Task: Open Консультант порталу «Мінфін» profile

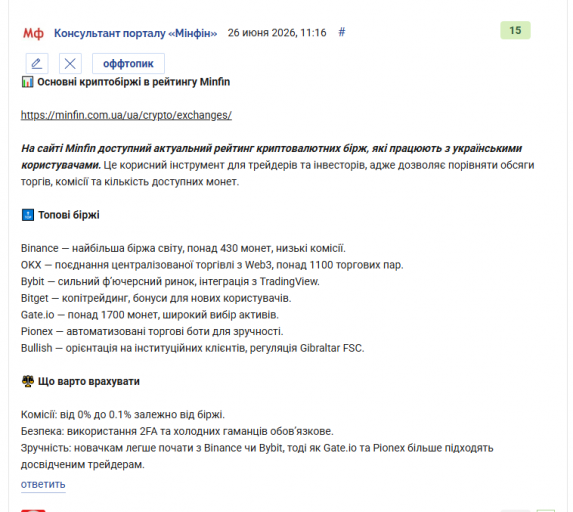Action: pyautogui.click(x=136, y=33)
